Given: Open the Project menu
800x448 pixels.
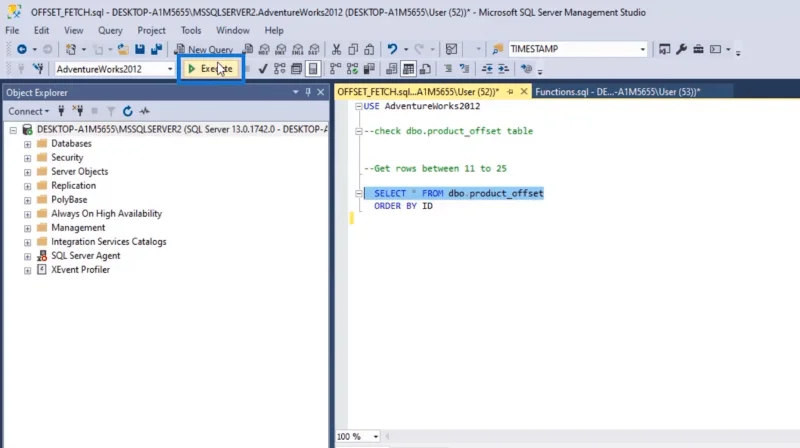Looking at the screenshot, I should 152,31.
